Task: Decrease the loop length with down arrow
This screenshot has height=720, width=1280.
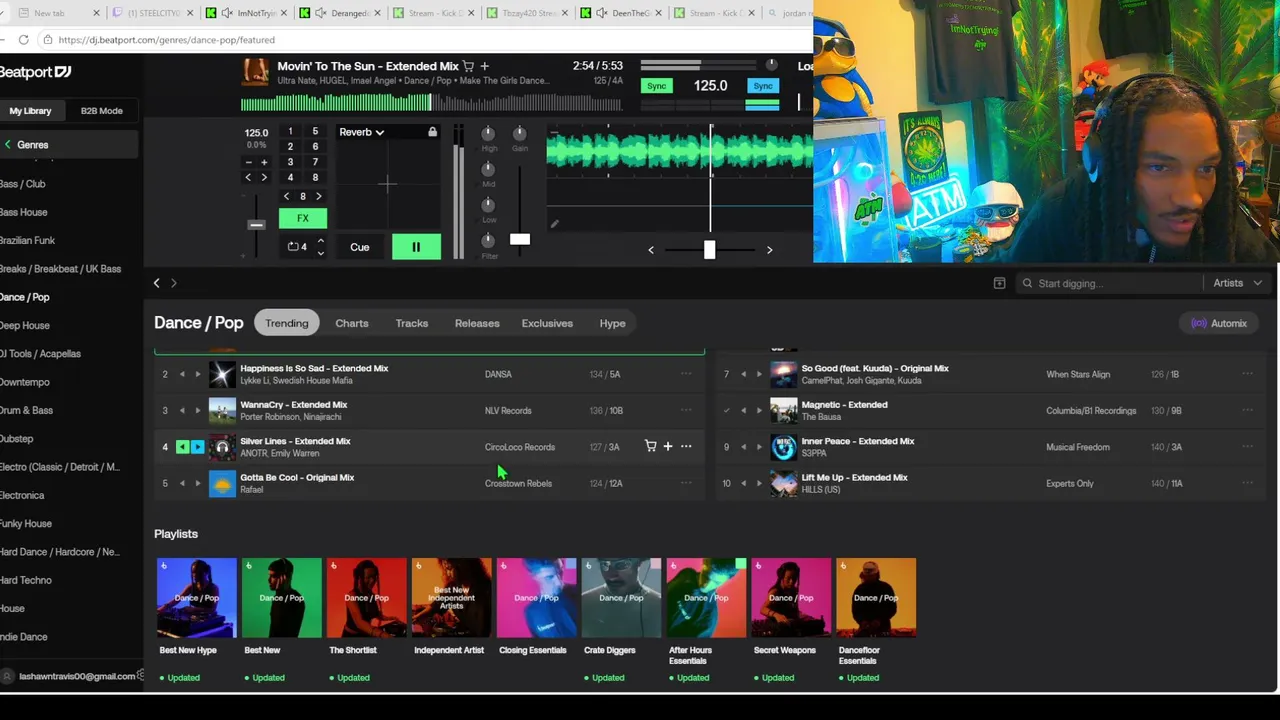Action: pyautogui.click(x=320, y=252)
